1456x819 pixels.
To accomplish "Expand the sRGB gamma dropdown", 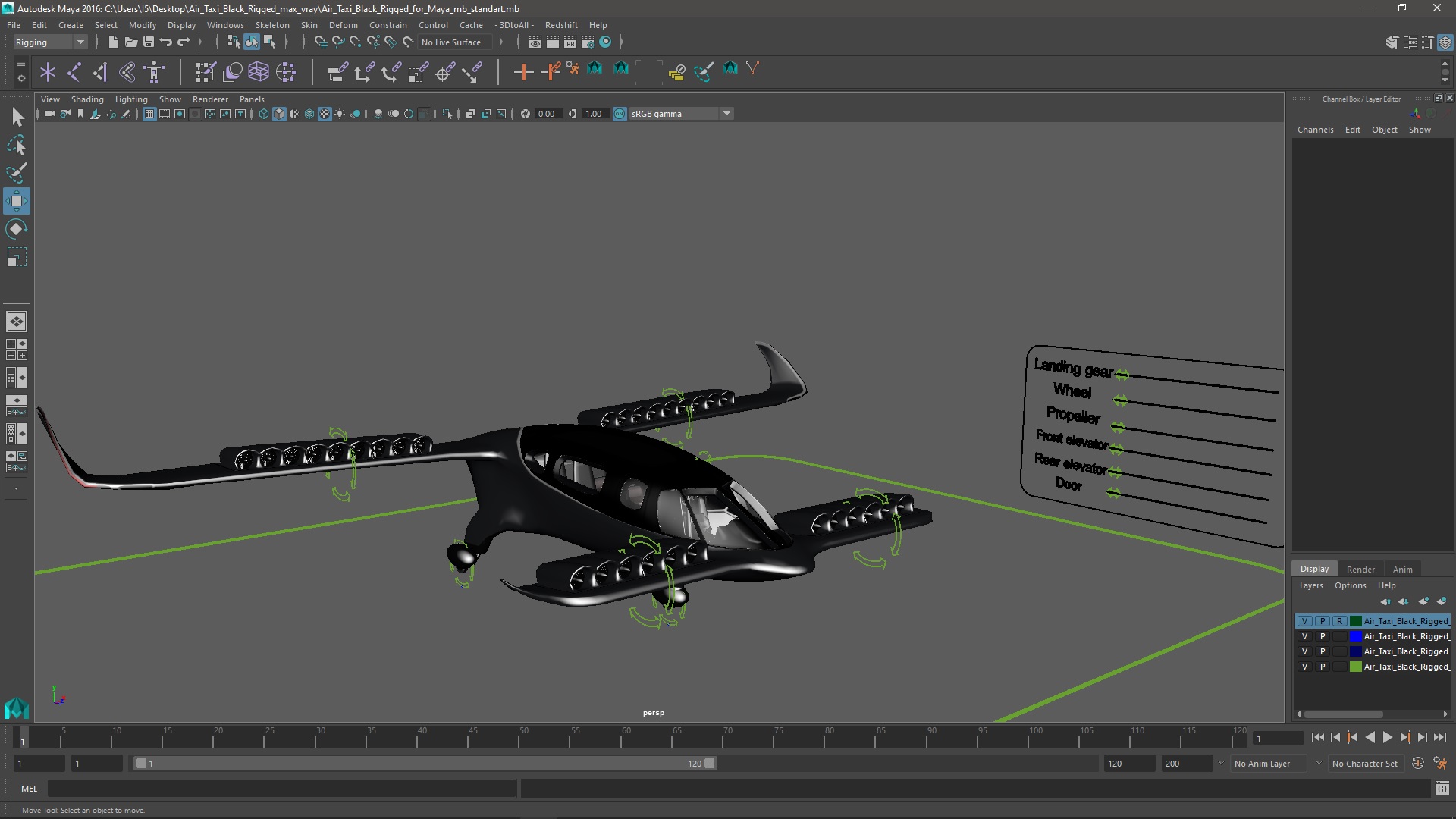I will pos(726,114).
